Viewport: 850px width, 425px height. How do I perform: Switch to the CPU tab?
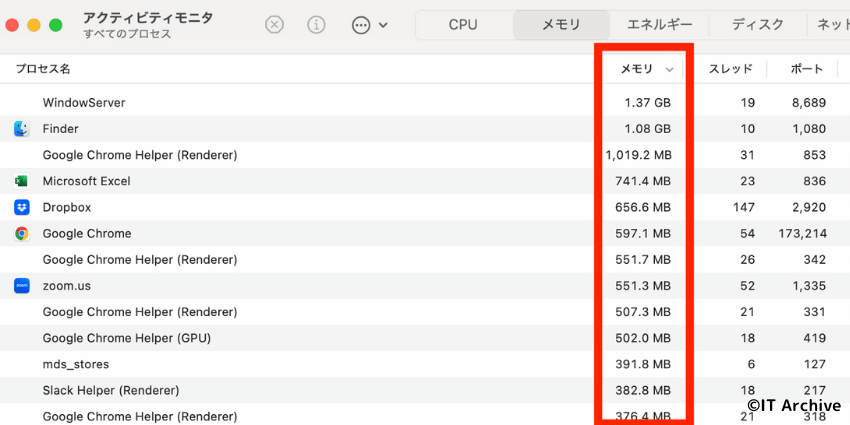(463, 25)
